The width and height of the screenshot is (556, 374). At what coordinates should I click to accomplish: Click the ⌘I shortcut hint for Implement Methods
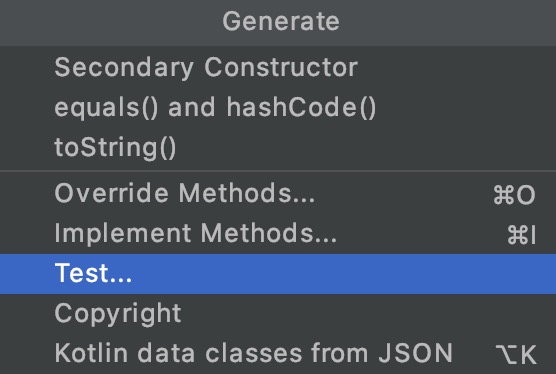tap(521, 235)
